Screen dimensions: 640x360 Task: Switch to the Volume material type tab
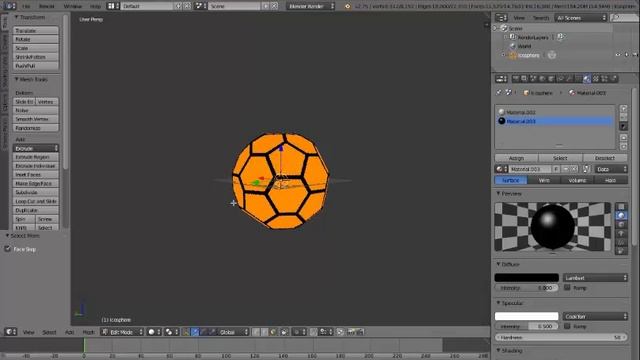(x=577, y=180)
